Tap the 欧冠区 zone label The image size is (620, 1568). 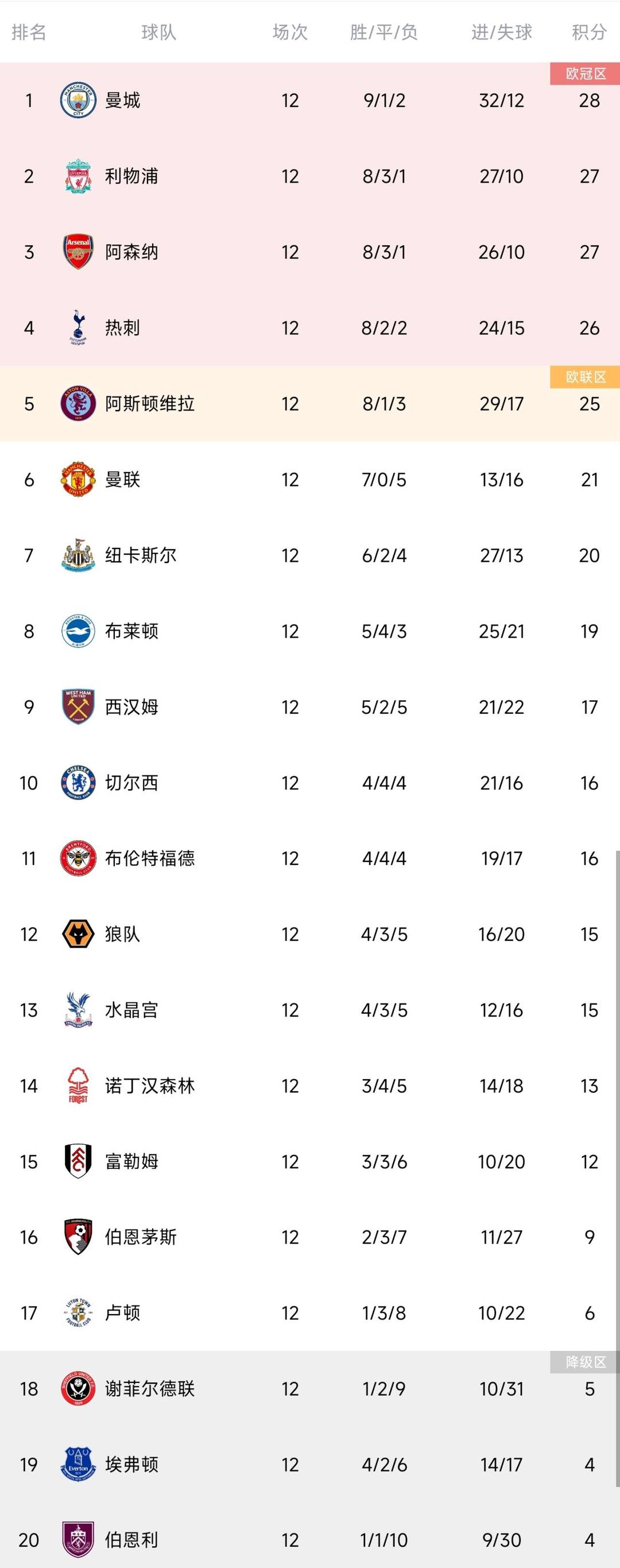[x=586, y=74]
